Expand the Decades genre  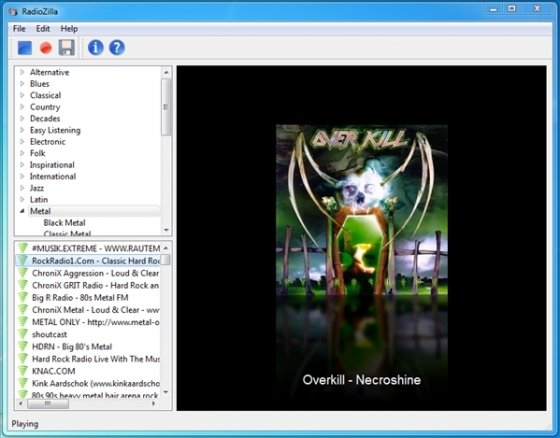click(22, 118)
